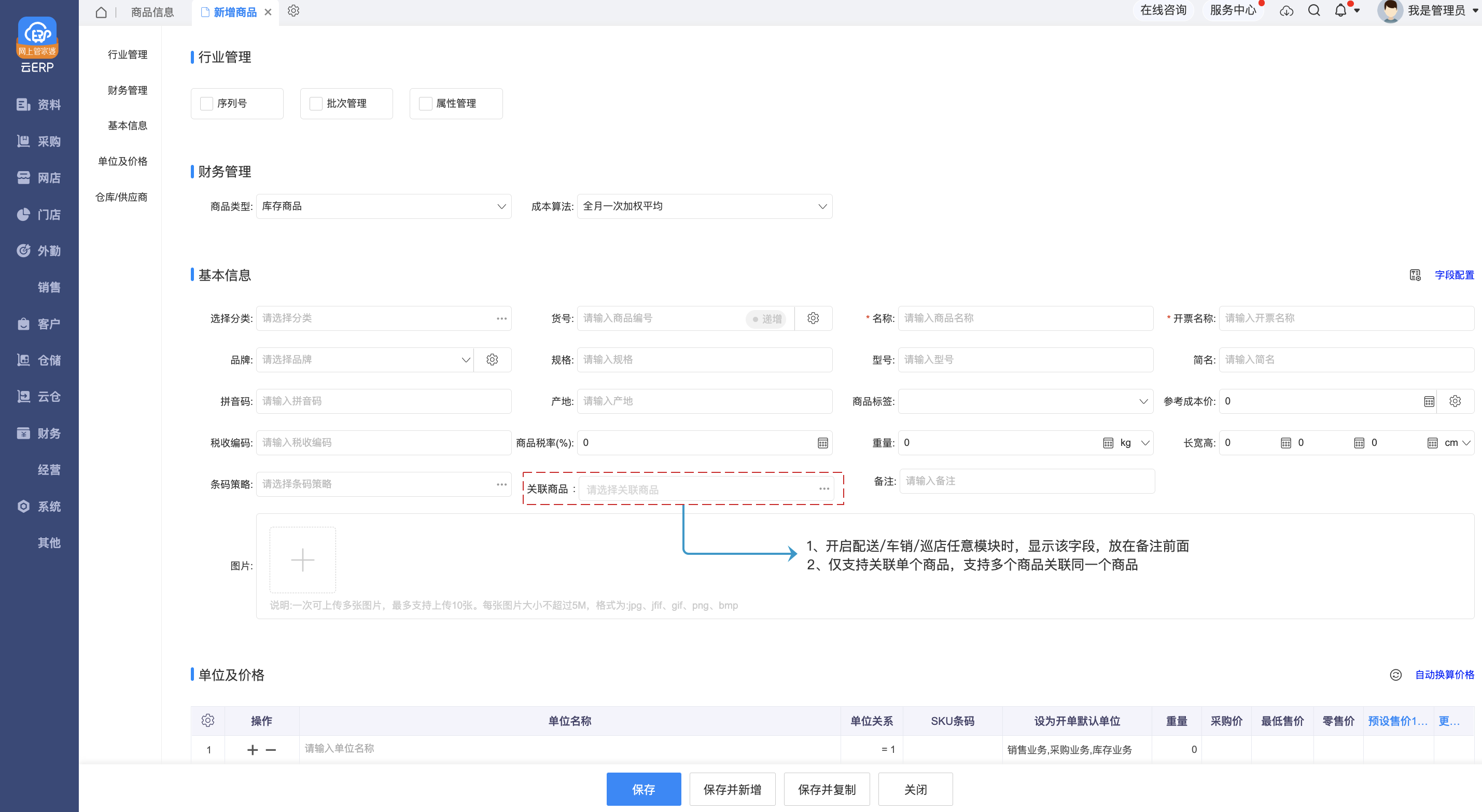The height and width of the screenshot is (812, 1482).
Task: Open the 仓储 module in sidebar
Action: tap(39, 360)
